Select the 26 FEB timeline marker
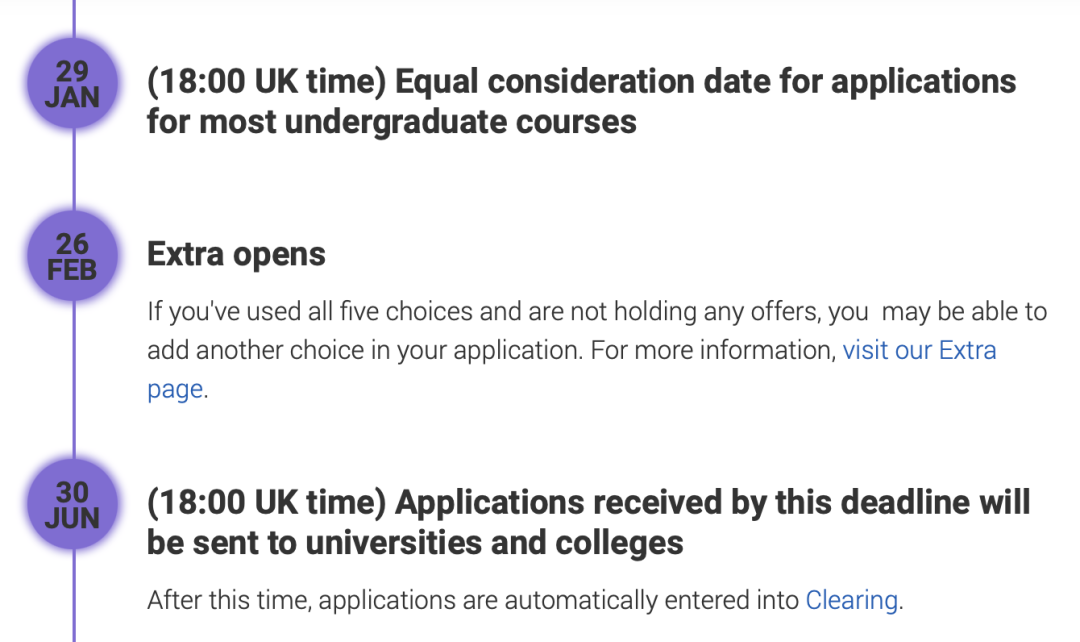The height and width of the screenshot is (642, 1080). click(x=72, y=256)
